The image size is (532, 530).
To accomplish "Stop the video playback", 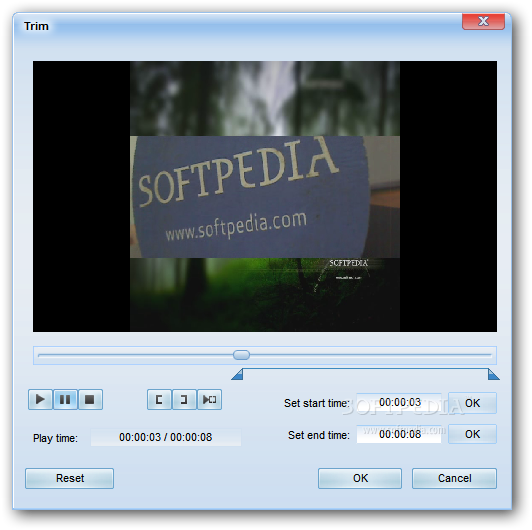I will click(90, 399).
